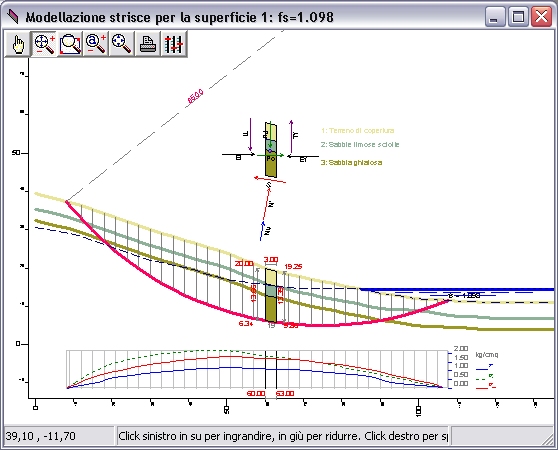Click the x-position label 63.00

tap(285, 393)
